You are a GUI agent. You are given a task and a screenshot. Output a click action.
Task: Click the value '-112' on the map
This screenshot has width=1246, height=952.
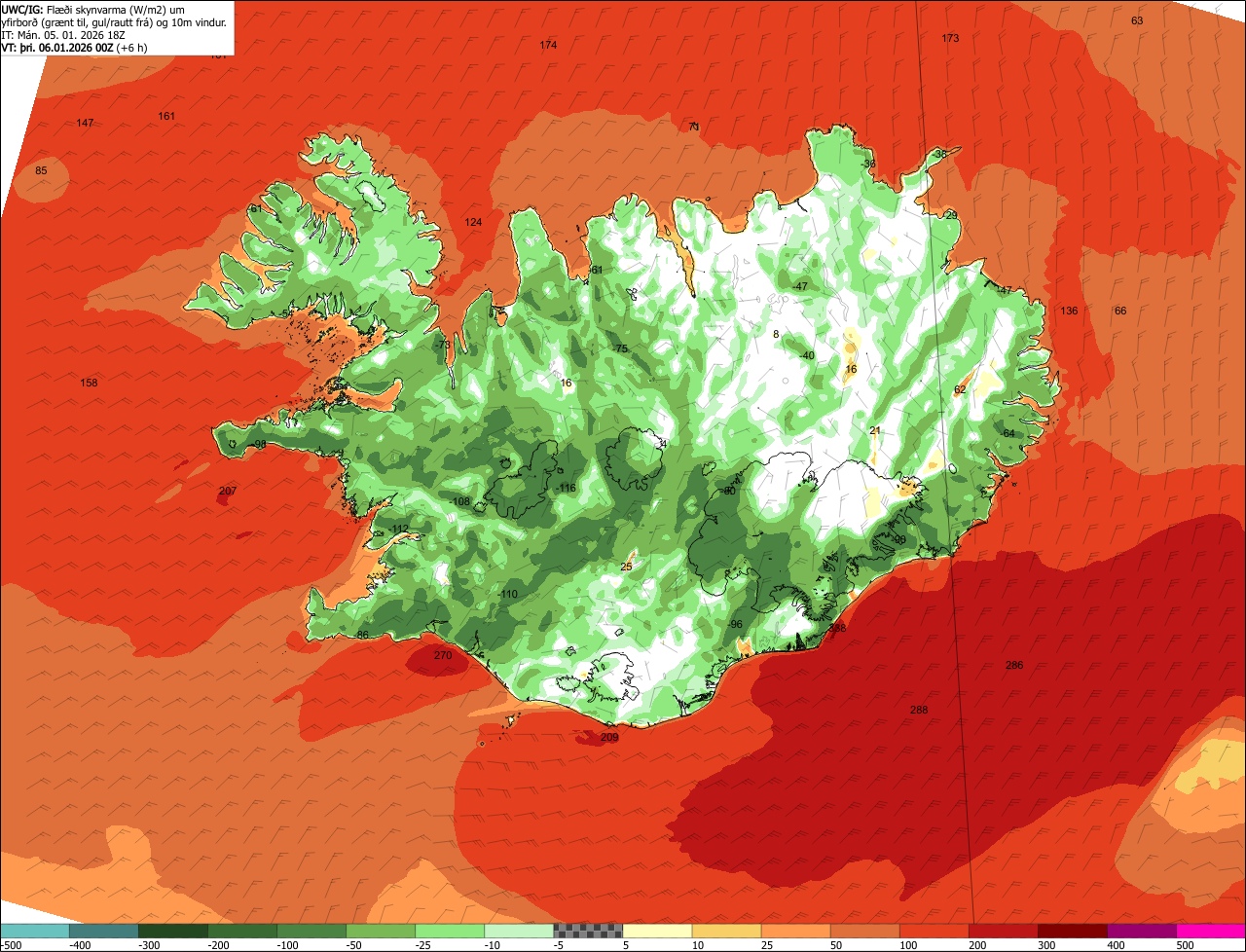click(399, 529)
